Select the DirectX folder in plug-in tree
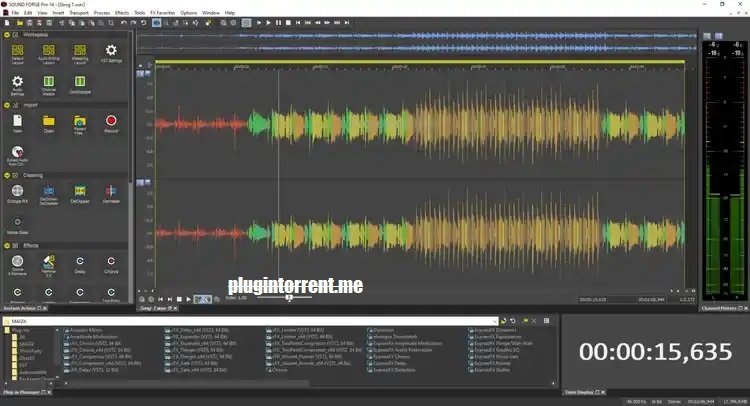The height and width of the screenshot is (406, 750). point(26,358)
